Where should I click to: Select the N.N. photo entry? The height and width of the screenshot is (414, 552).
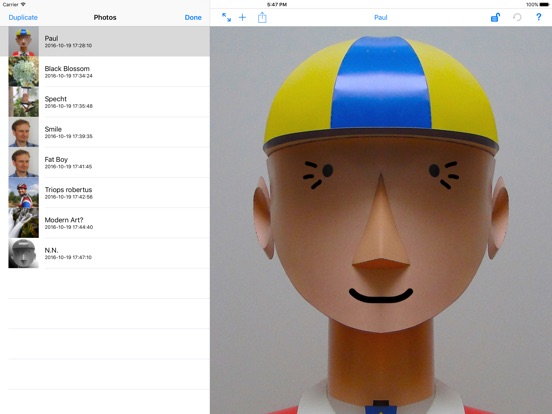coord(105,253)
